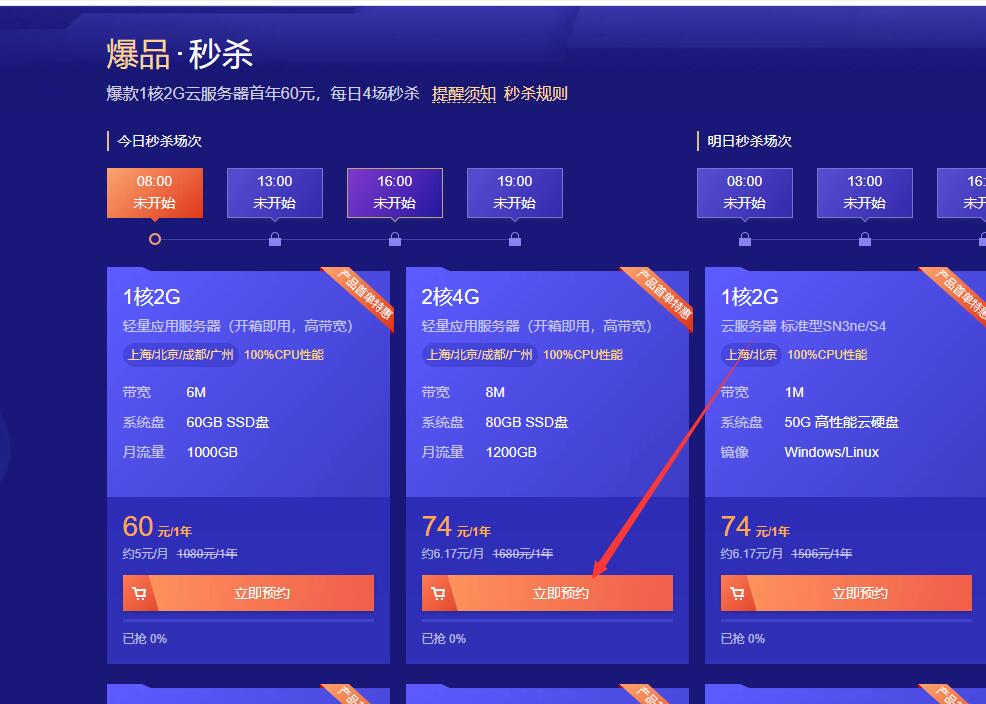Select today's 19:00 flash sale session
Image resolution: width=986 pixels, height=704 pixels.
click(515, 192)
